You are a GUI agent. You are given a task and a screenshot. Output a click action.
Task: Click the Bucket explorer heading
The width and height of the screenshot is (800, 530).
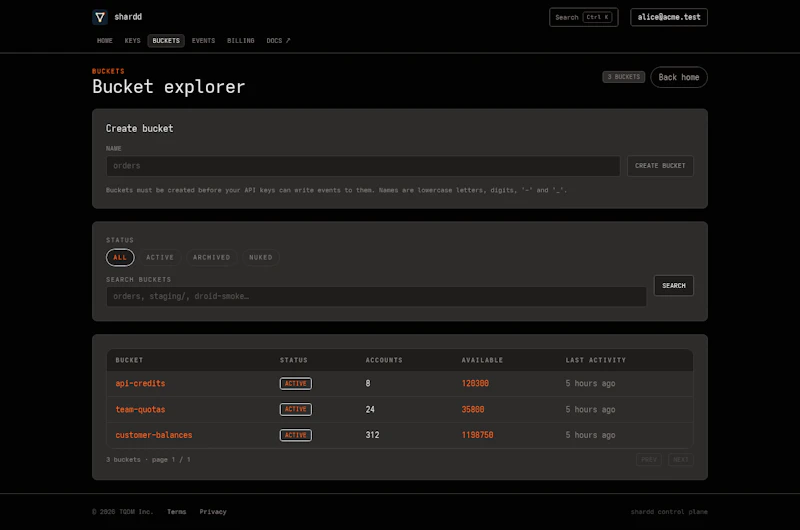tap(168, 87)
